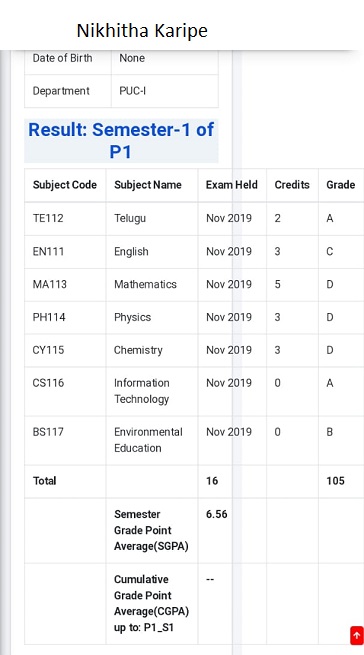
Task: Click the Grade column header
Action: click(x=341, y=185)
